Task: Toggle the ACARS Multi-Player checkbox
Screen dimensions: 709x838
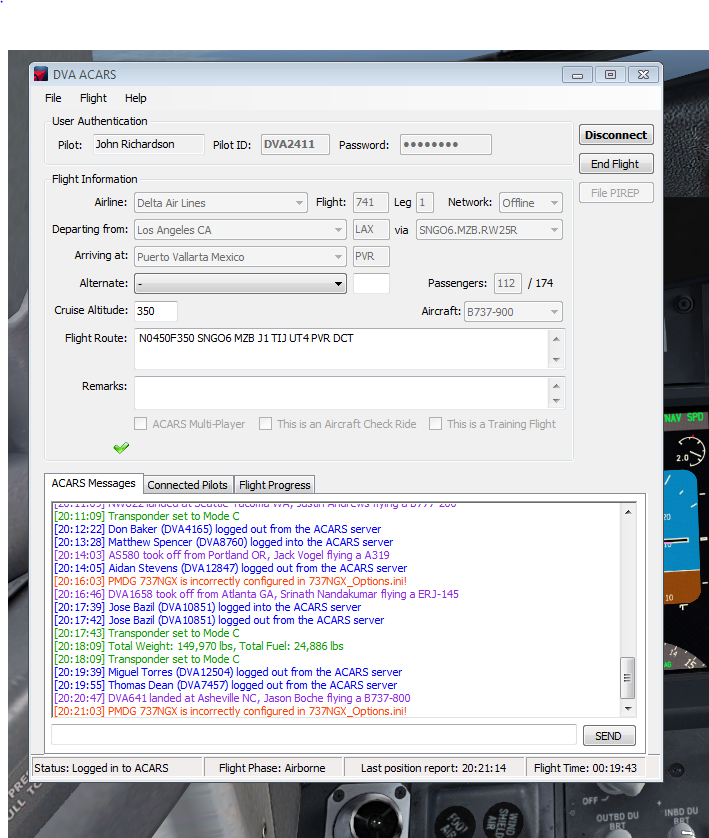Action: [141, 424]
